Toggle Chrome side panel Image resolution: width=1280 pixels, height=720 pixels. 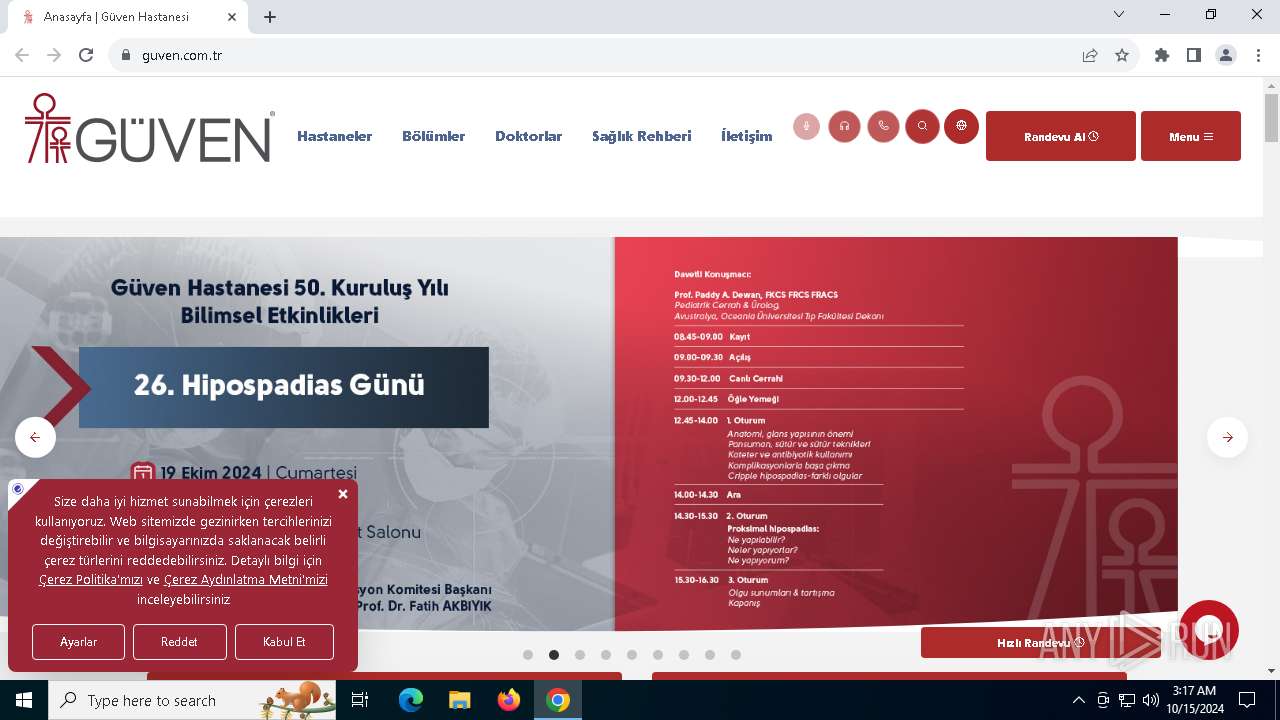click(1194, 55)
